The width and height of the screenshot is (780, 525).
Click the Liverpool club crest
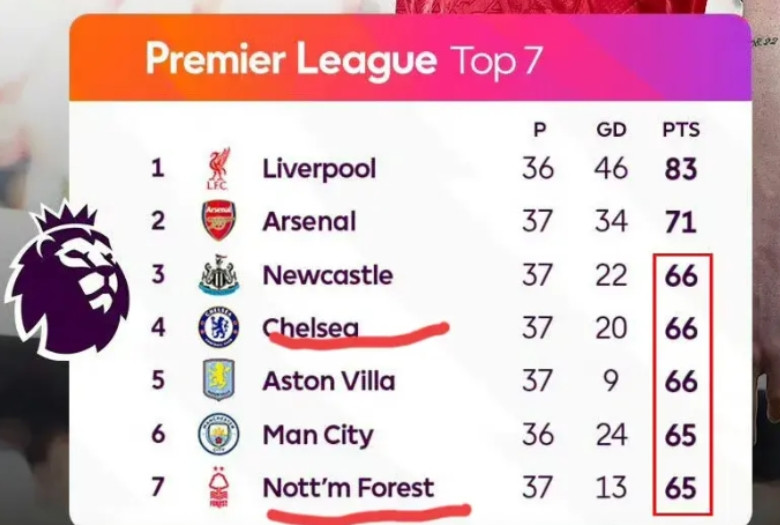coord(218,168)
